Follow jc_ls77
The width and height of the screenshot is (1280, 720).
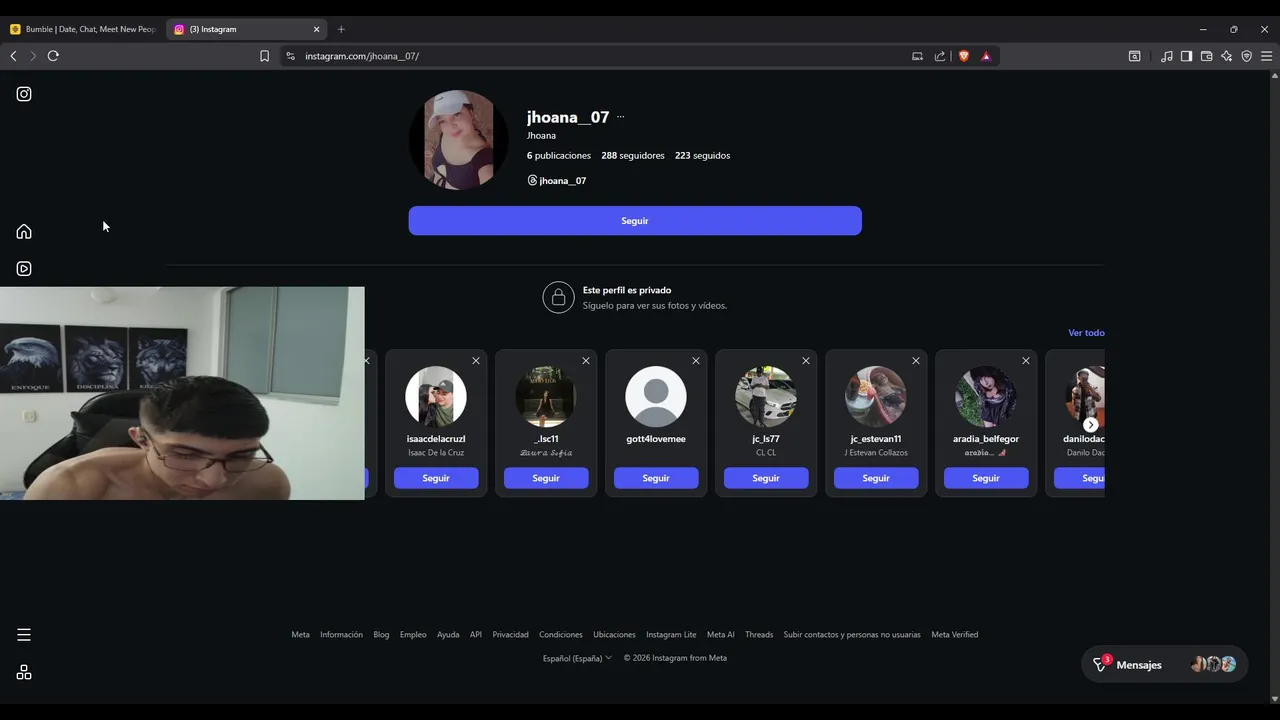pos(766,478)
